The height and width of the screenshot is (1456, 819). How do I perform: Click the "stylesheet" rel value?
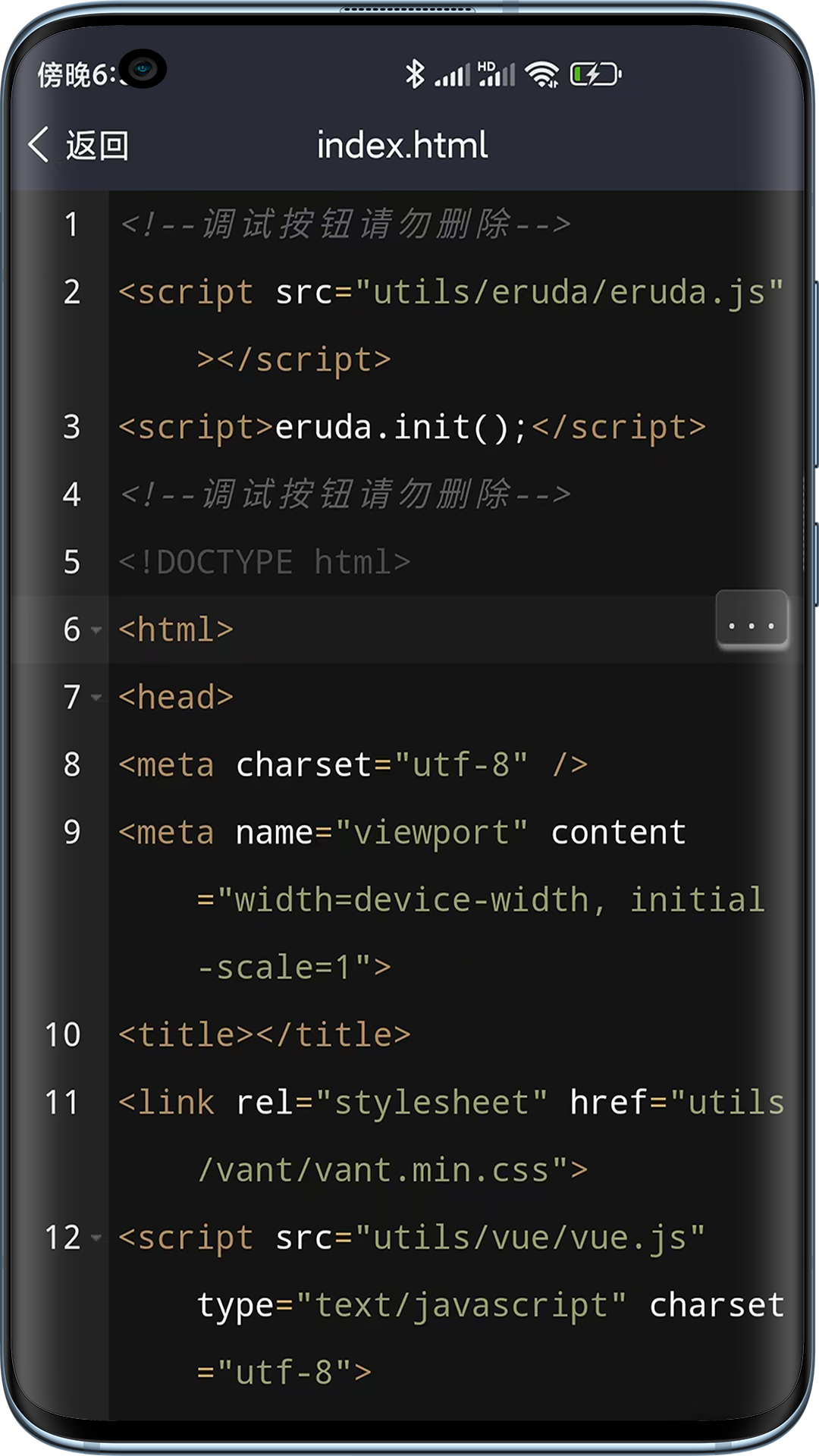click(x=431, y=1103)
